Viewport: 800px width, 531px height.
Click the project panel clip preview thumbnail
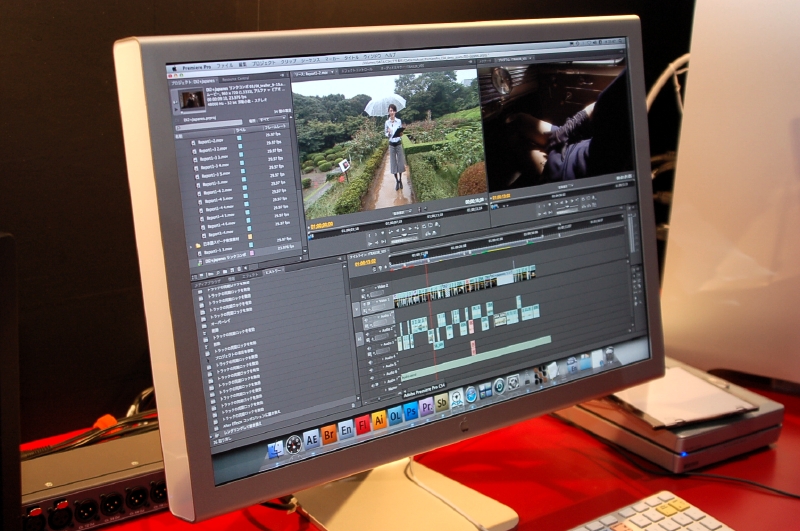(192, 98)
